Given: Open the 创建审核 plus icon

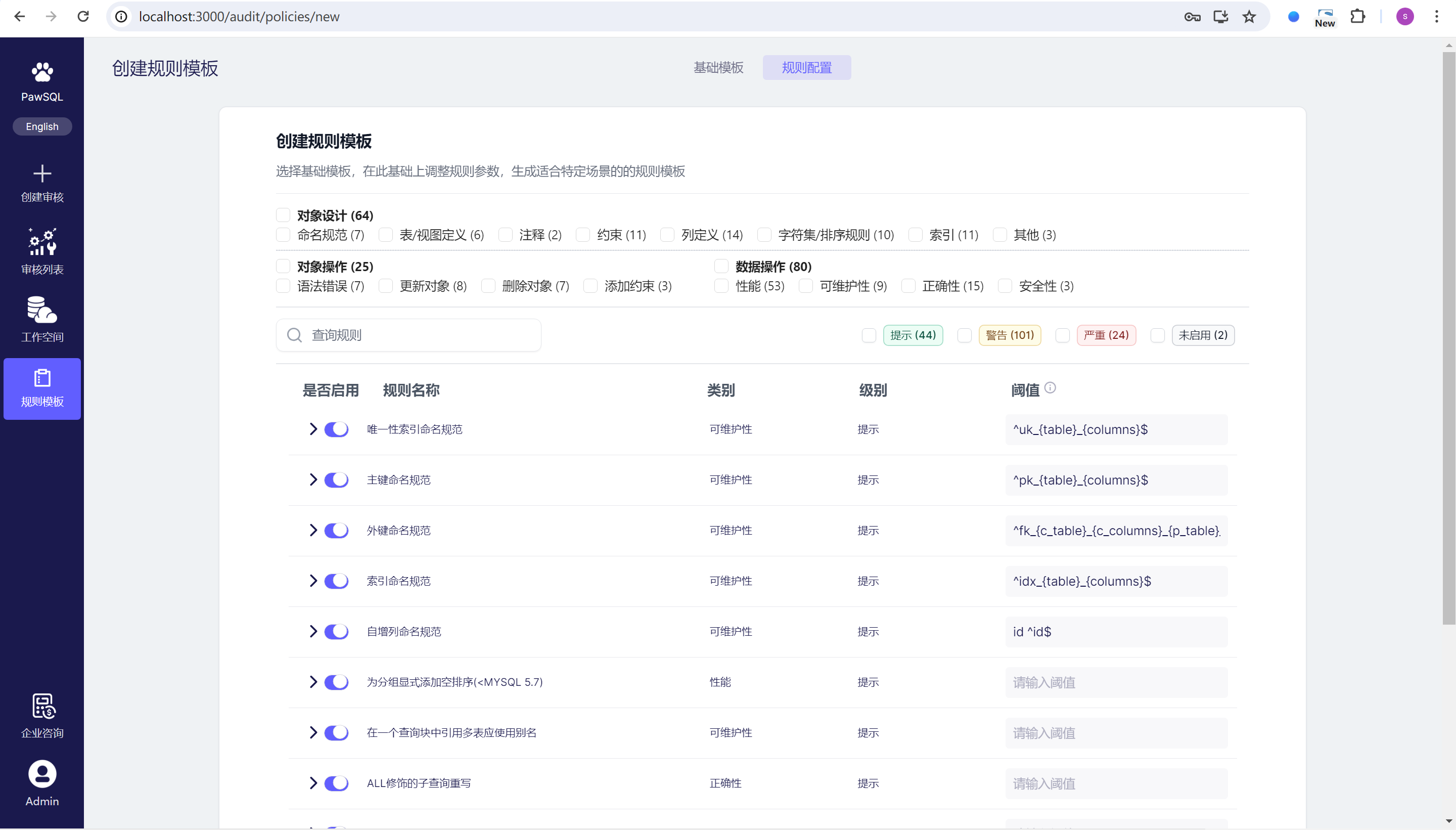Looking at the screenshot, I should (42, 173).
